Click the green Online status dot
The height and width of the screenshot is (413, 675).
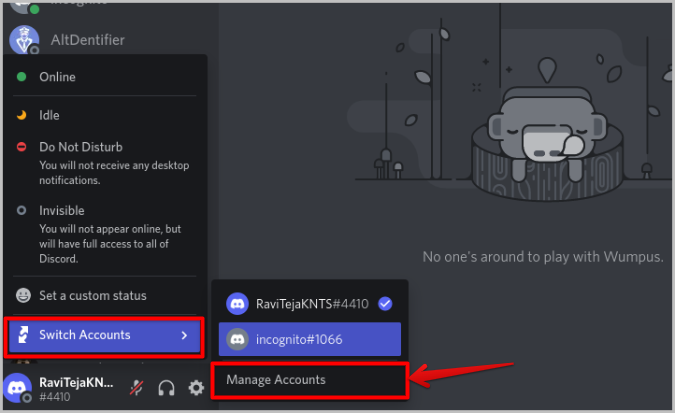pyautogui.click(x=21, y=77)
